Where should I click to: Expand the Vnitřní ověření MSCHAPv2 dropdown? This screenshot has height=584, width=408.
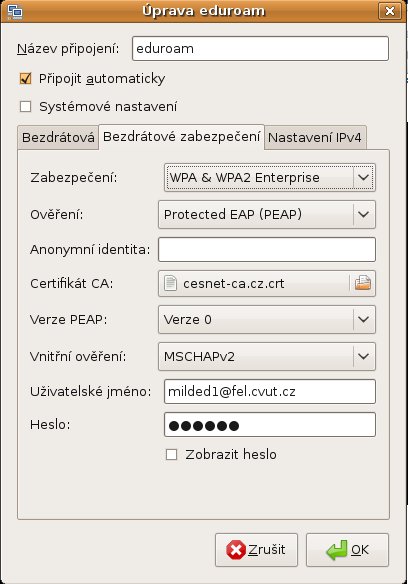[x=267, y=356]
